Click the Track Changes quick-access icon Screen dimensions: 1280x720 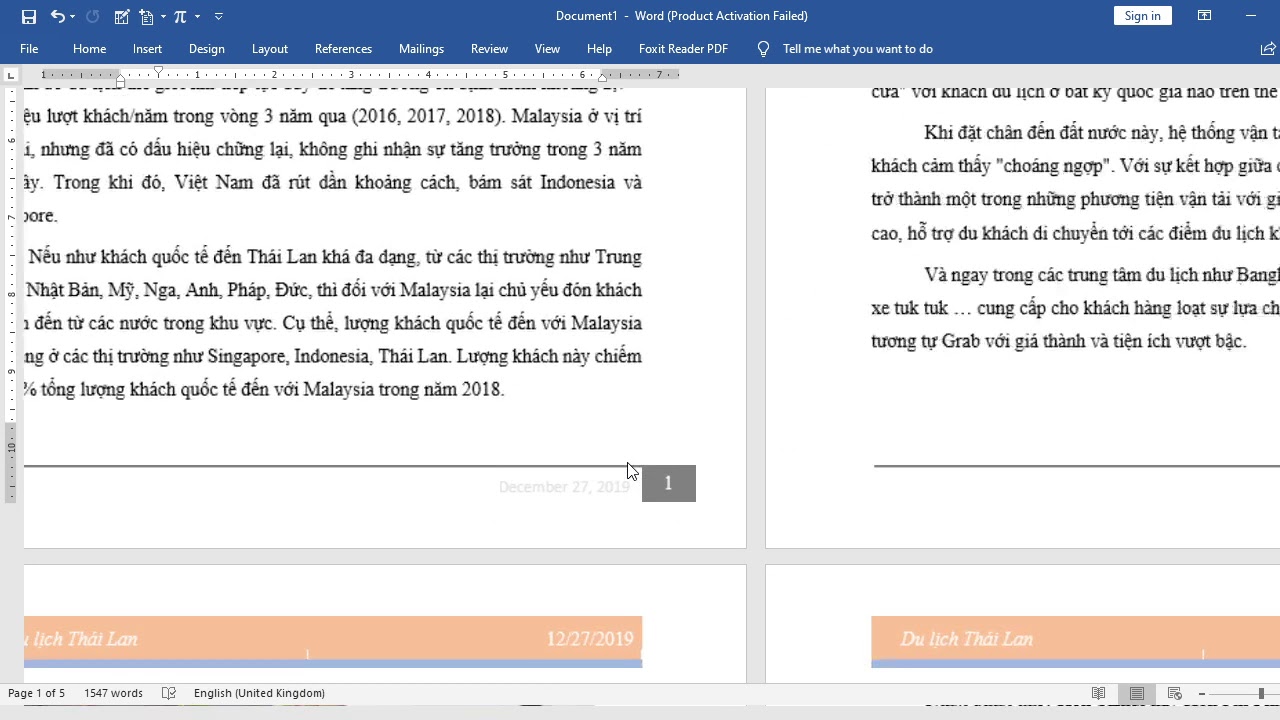[122, 16]
